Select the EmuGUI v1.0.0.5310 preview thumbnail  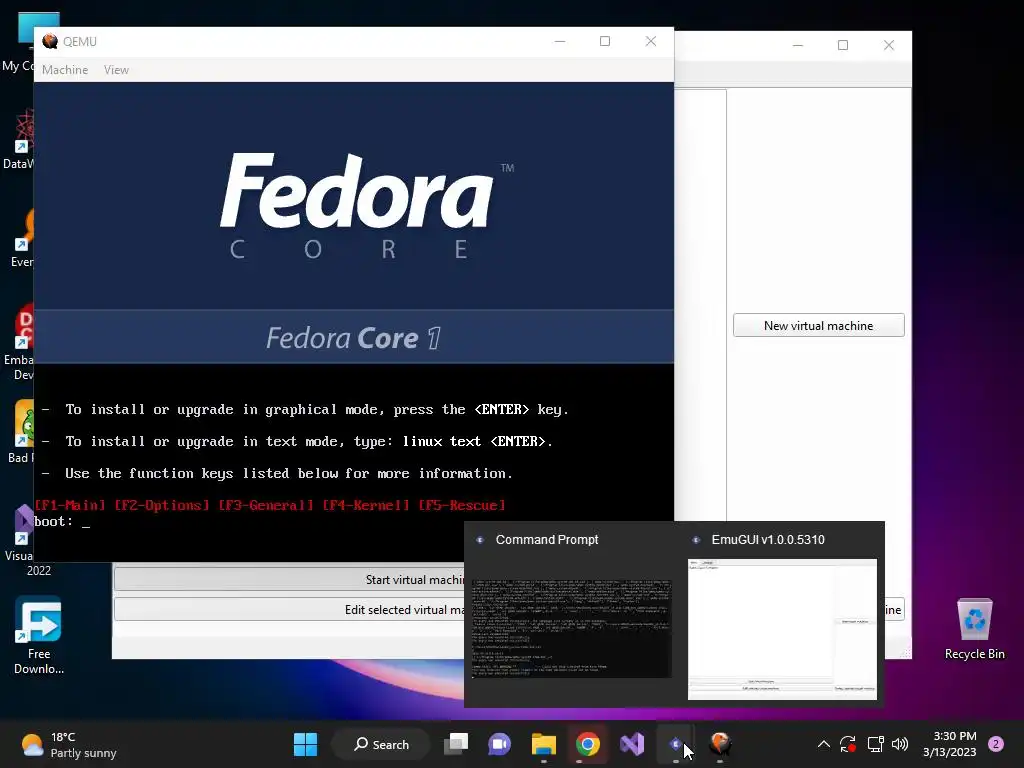pyautogui.click(x=782, y=629)
